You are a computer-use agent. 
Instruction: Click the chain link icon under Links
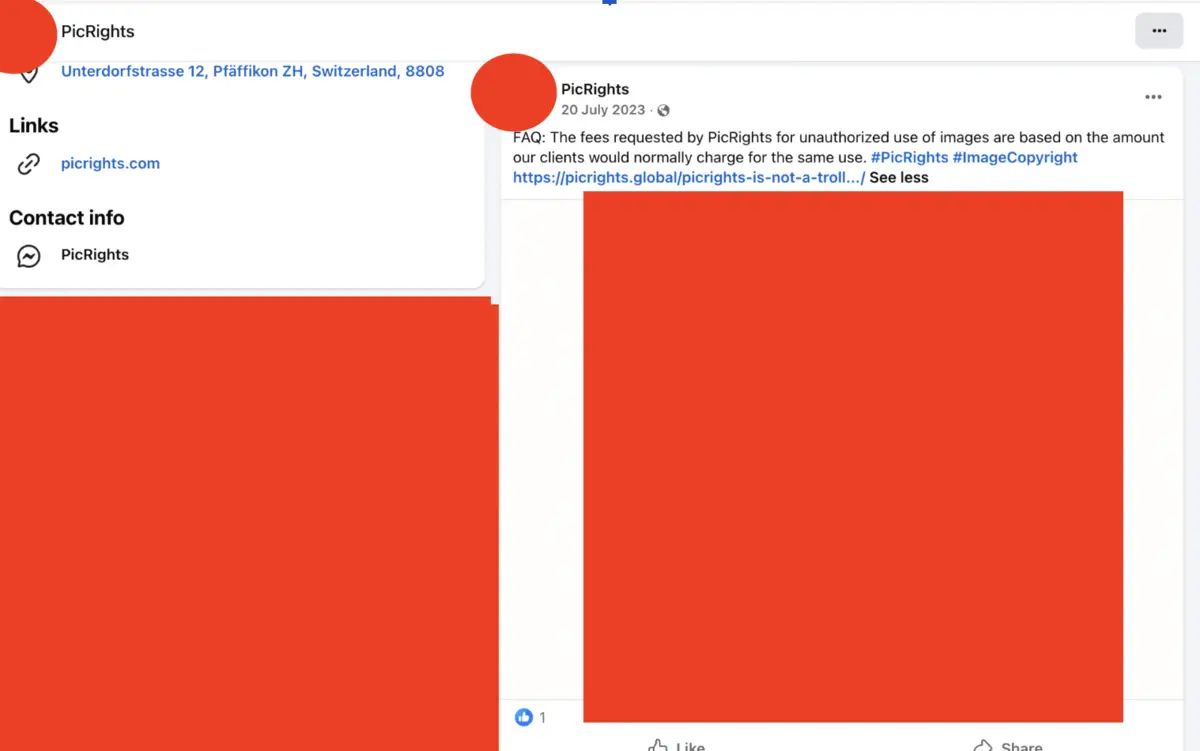pos(29,164)
